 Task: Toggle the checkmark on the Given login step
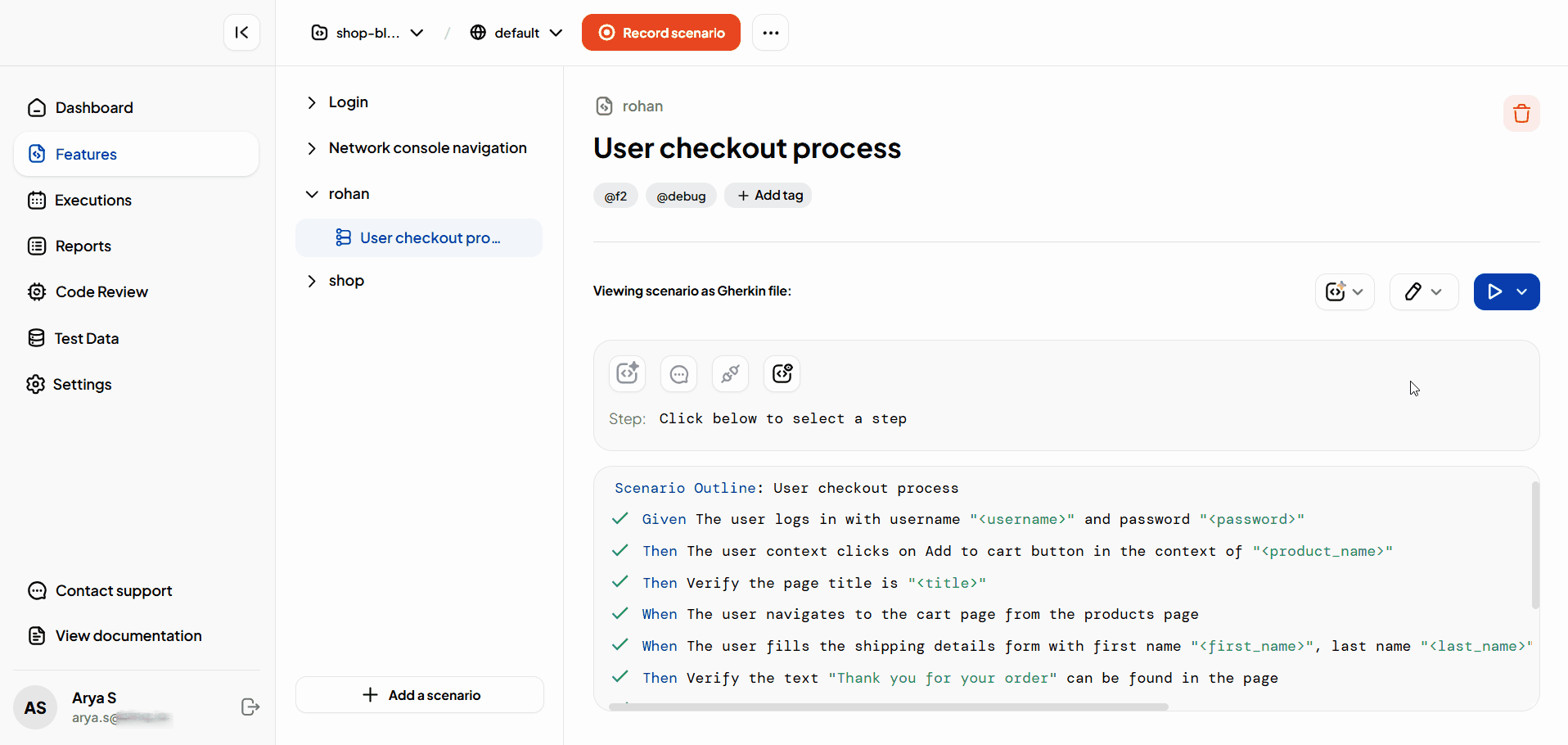620,518
